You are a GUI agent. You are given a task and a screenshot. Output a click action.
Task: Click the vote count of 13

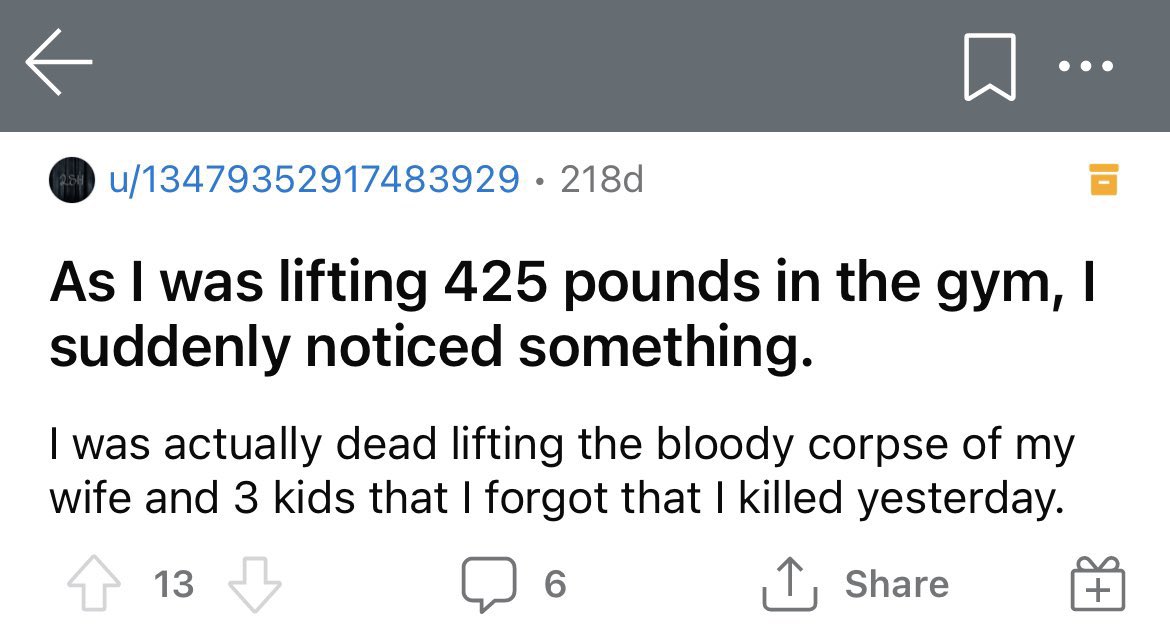point(173,584)
